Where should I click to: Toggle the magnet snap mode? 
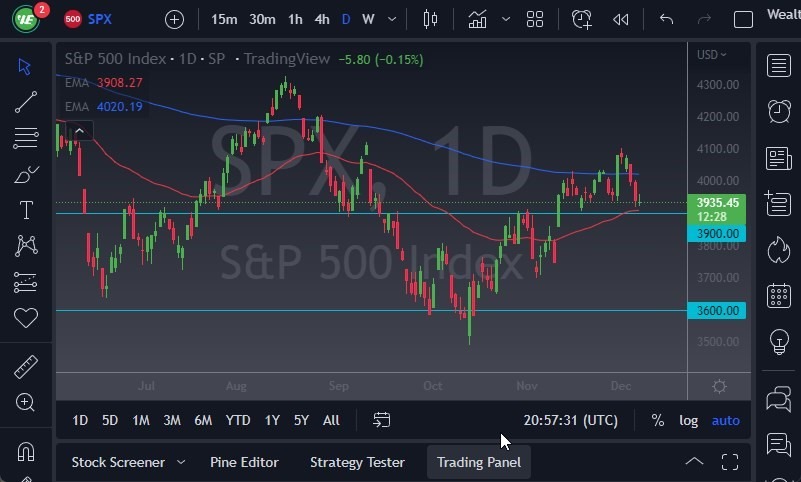[x=26, y=451]
